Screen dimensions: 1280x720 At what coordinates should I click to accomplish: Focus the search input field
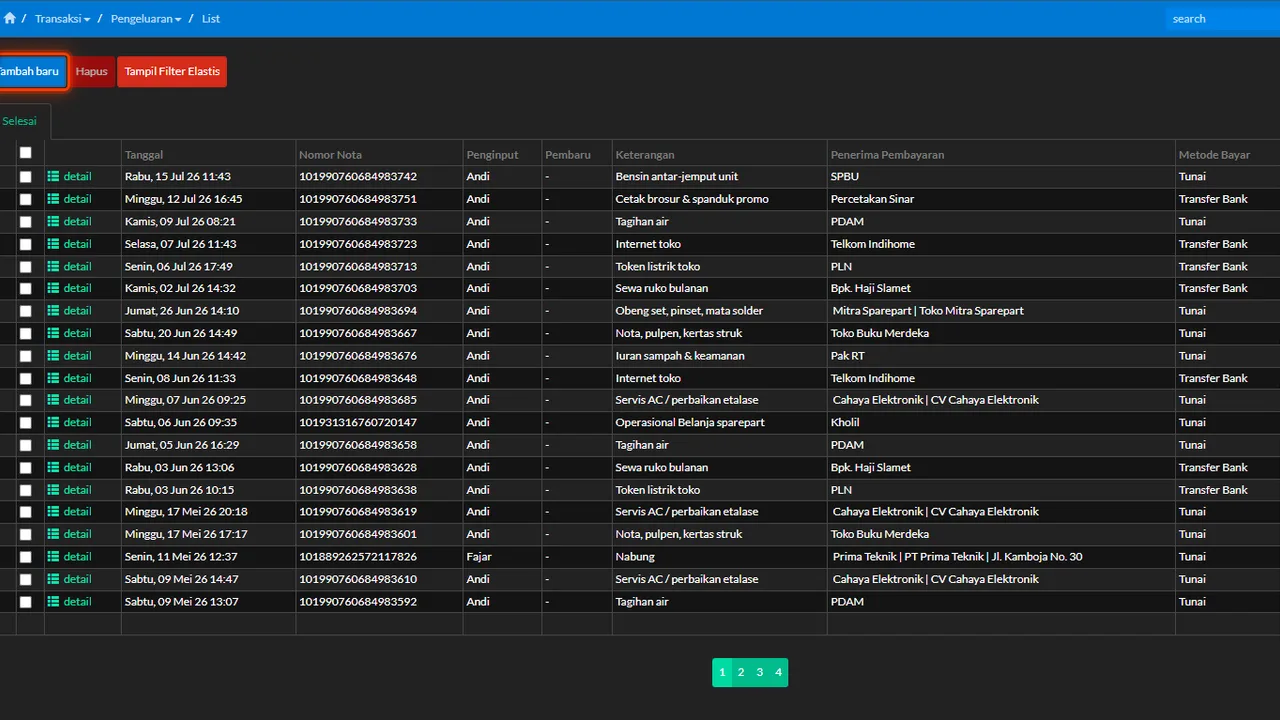click(1222, 19)
